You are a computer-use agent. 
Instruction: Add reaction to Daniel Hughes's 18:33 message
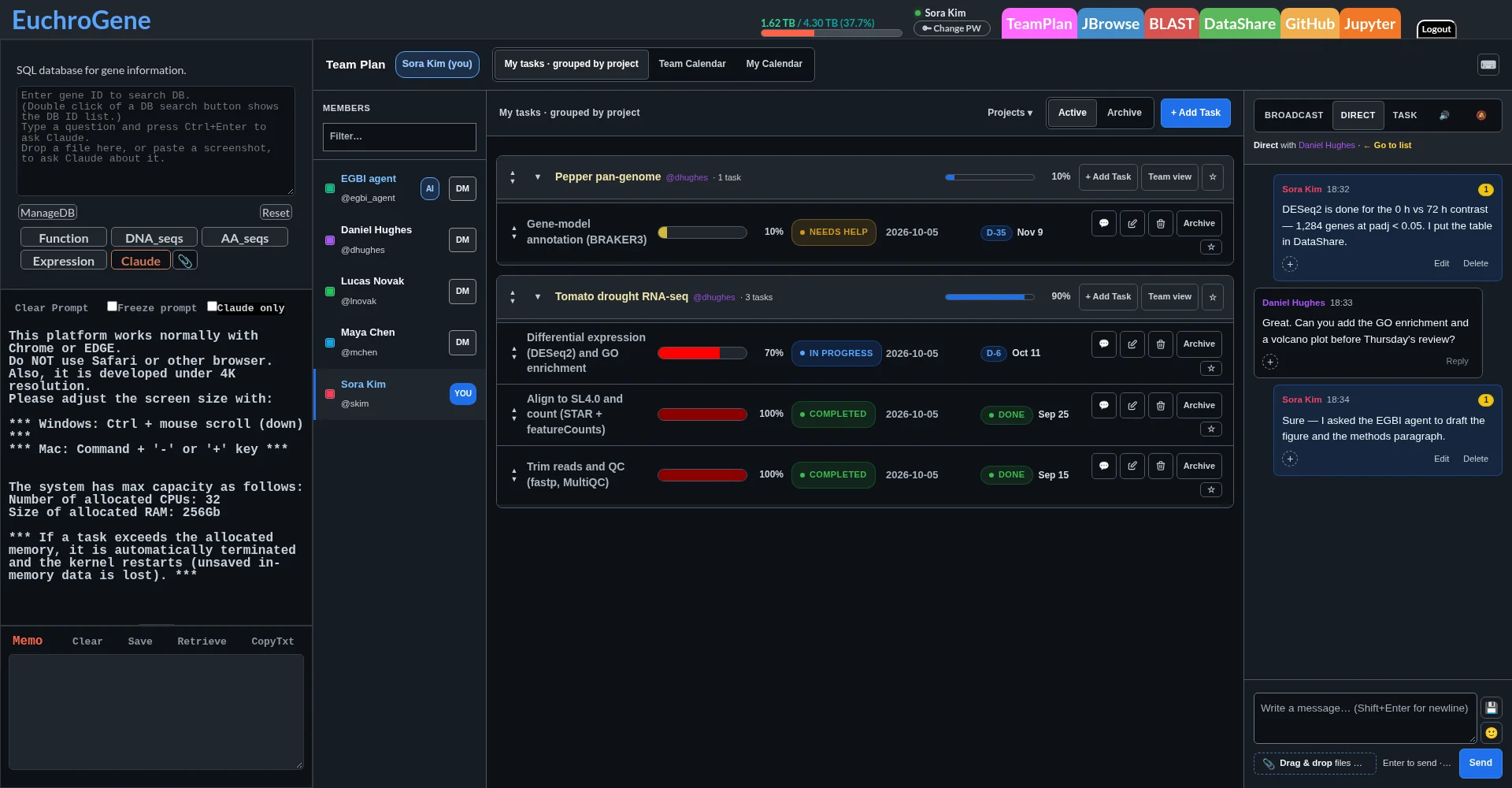pyautogui.click(x=1270, y=362)
